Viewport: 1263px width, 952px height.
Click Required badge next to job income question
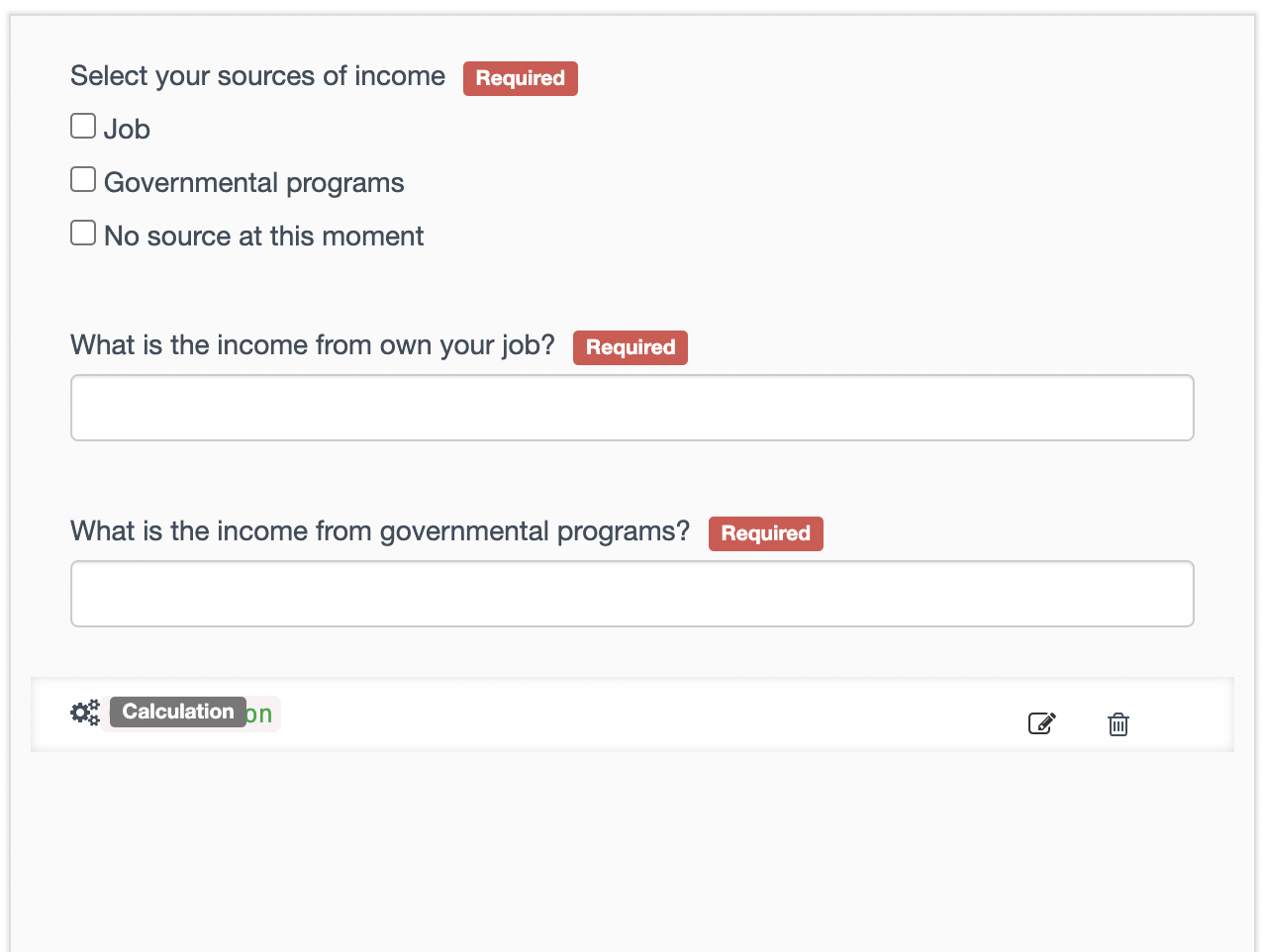(630, 347)
